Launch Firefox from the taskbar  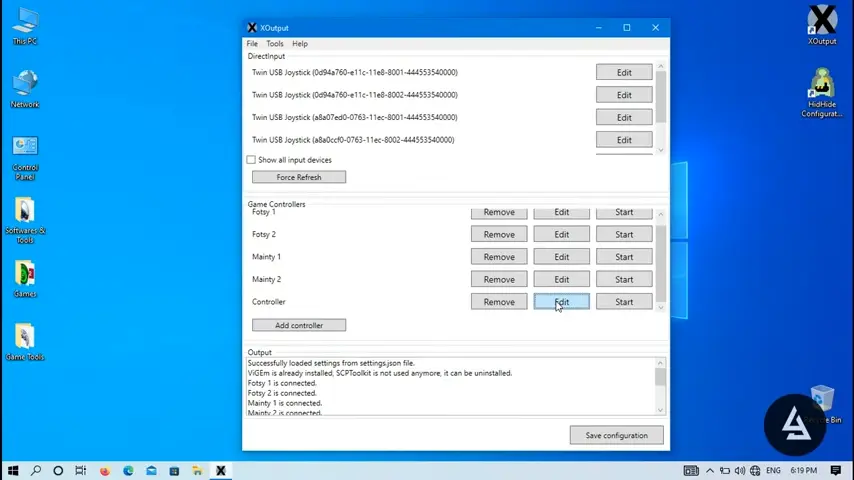tap(105, 471)
